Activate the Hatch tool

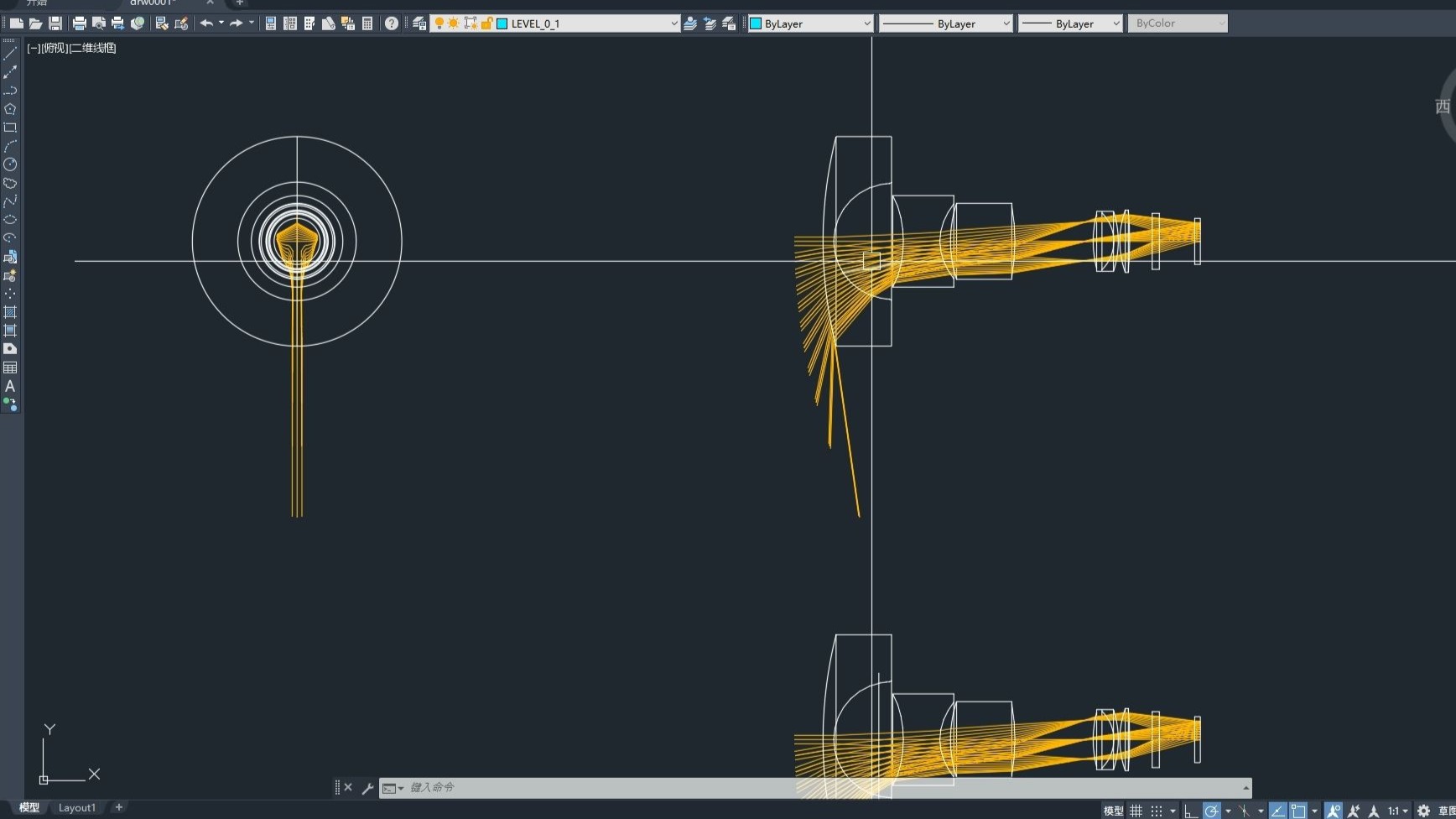10,312
